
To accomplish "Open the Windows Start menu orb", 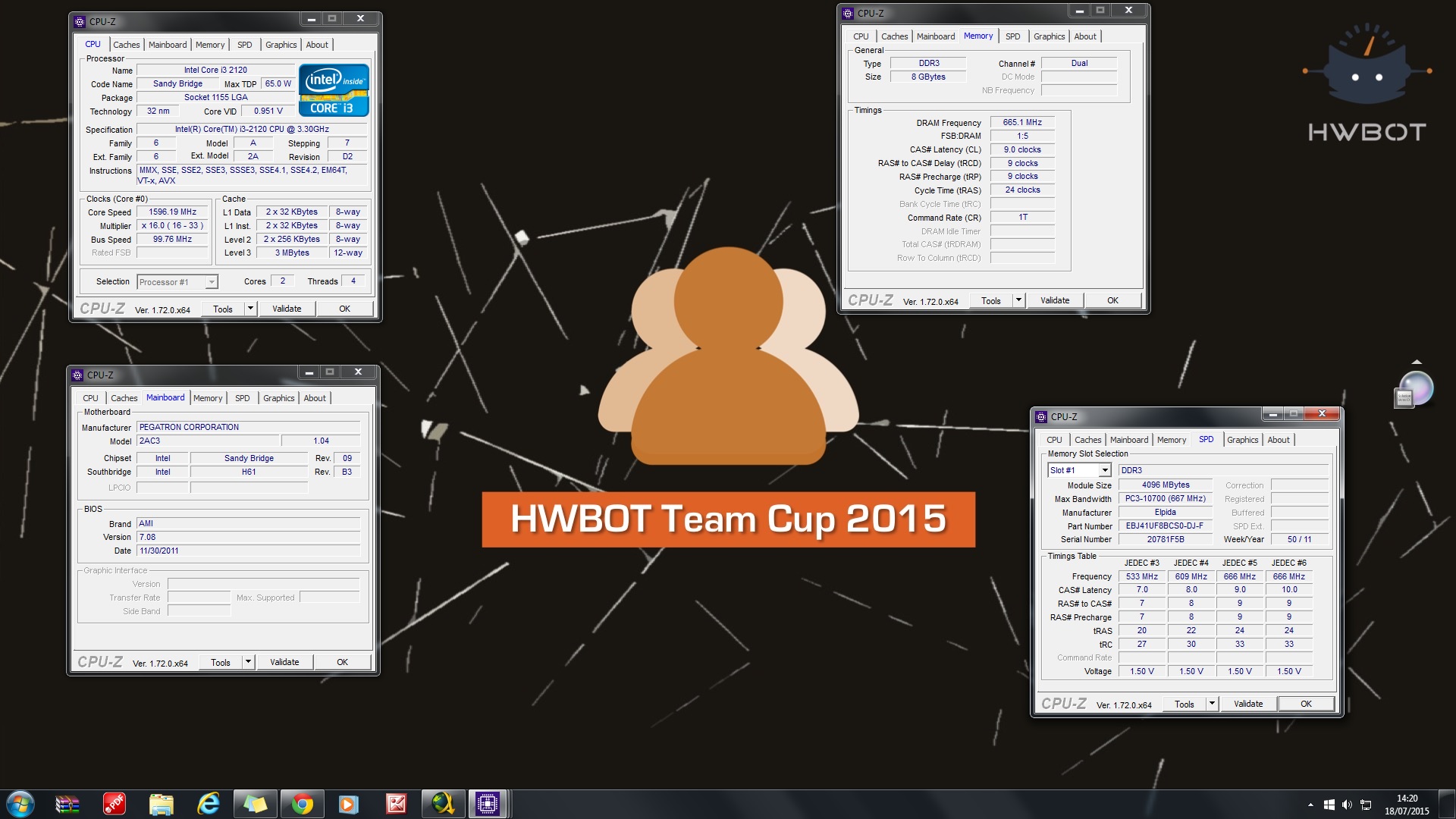I will [20, 804].
